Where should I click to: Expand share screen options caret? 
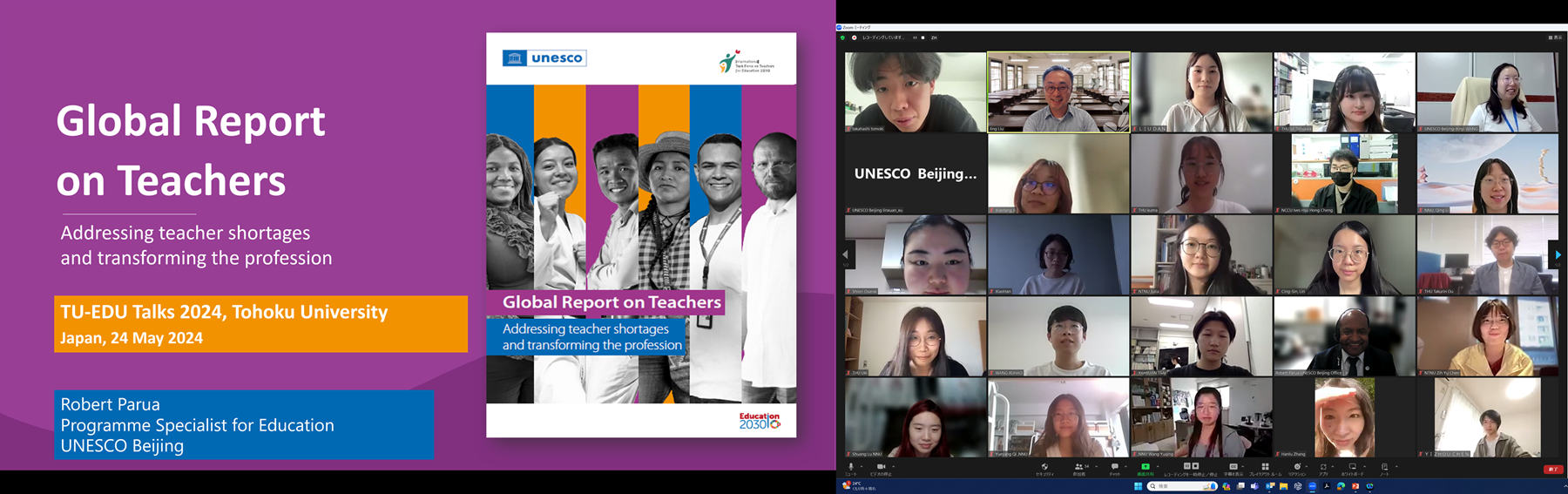pyautogui.click(x=1158, y=466)
